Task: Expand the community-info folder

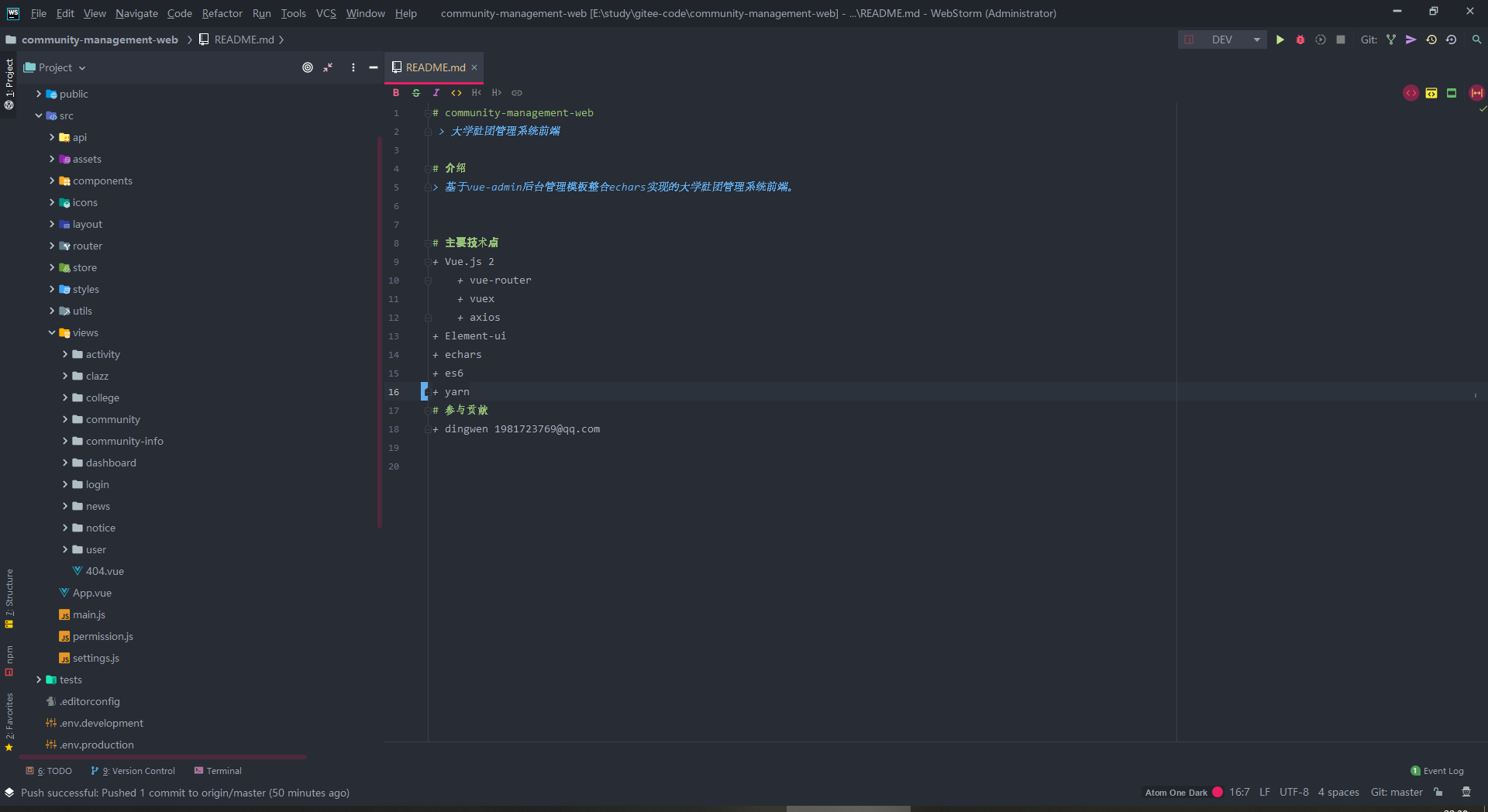Action: pos(65,441)
